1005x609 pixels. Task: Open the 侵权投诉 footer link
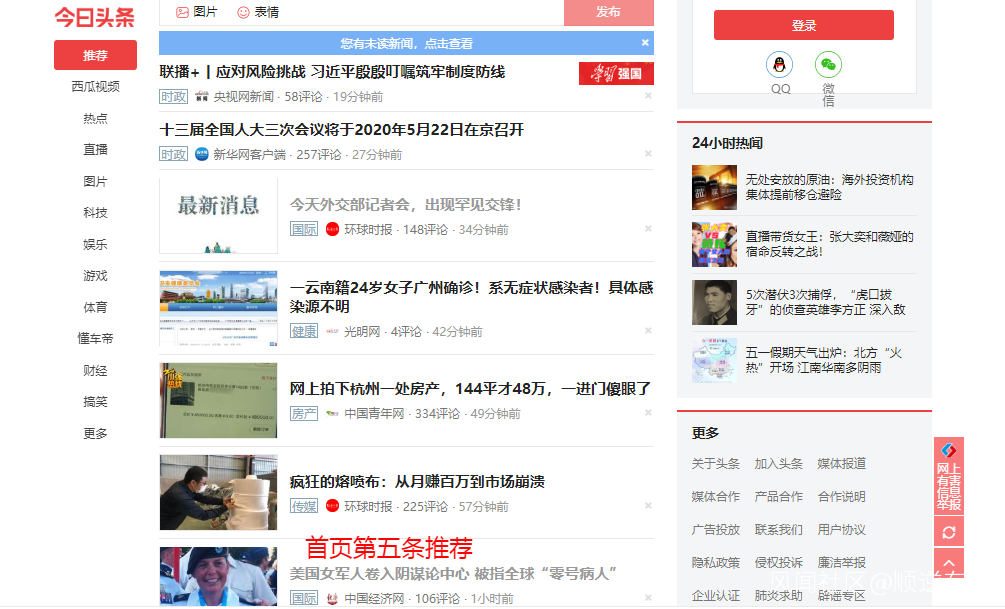(x=778, y=562)
